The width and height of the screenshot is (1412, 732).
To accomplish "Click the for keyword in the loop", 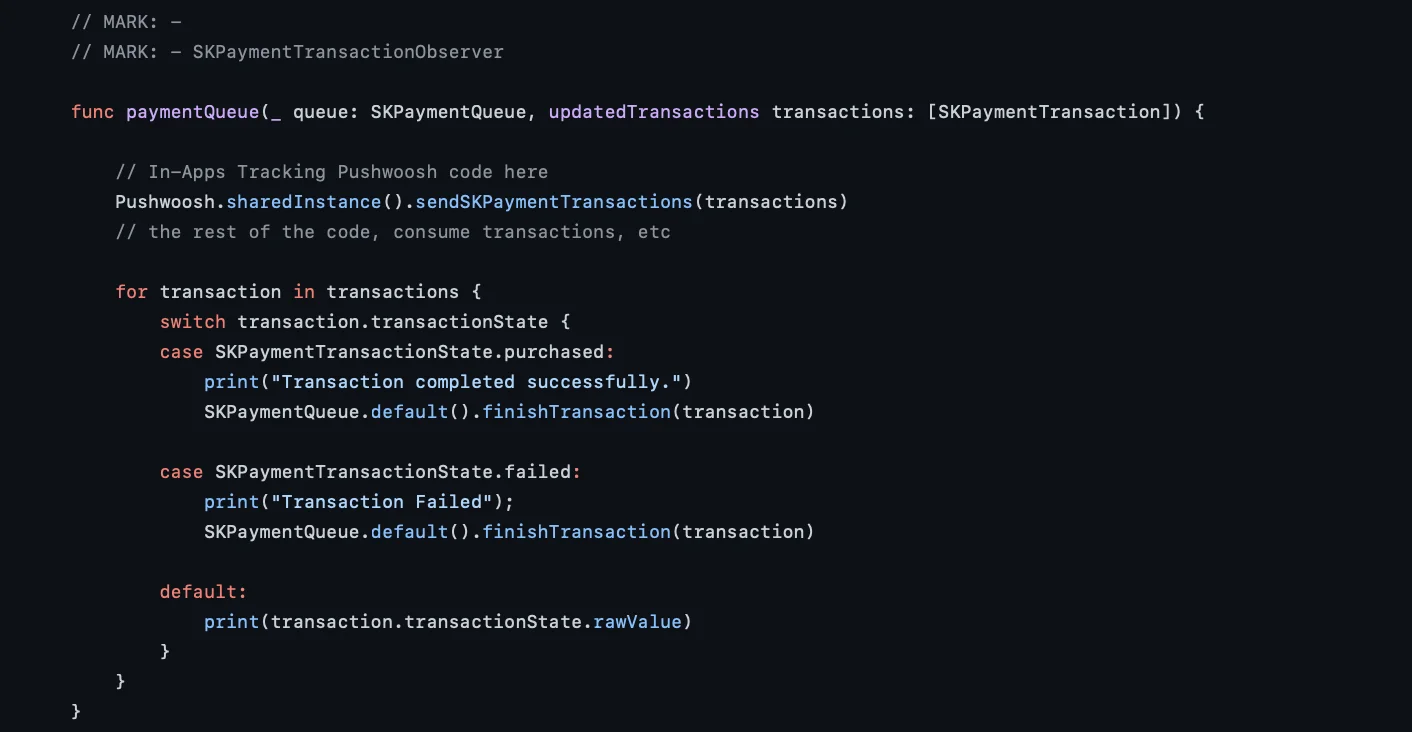I will click(x=130, y=291).
